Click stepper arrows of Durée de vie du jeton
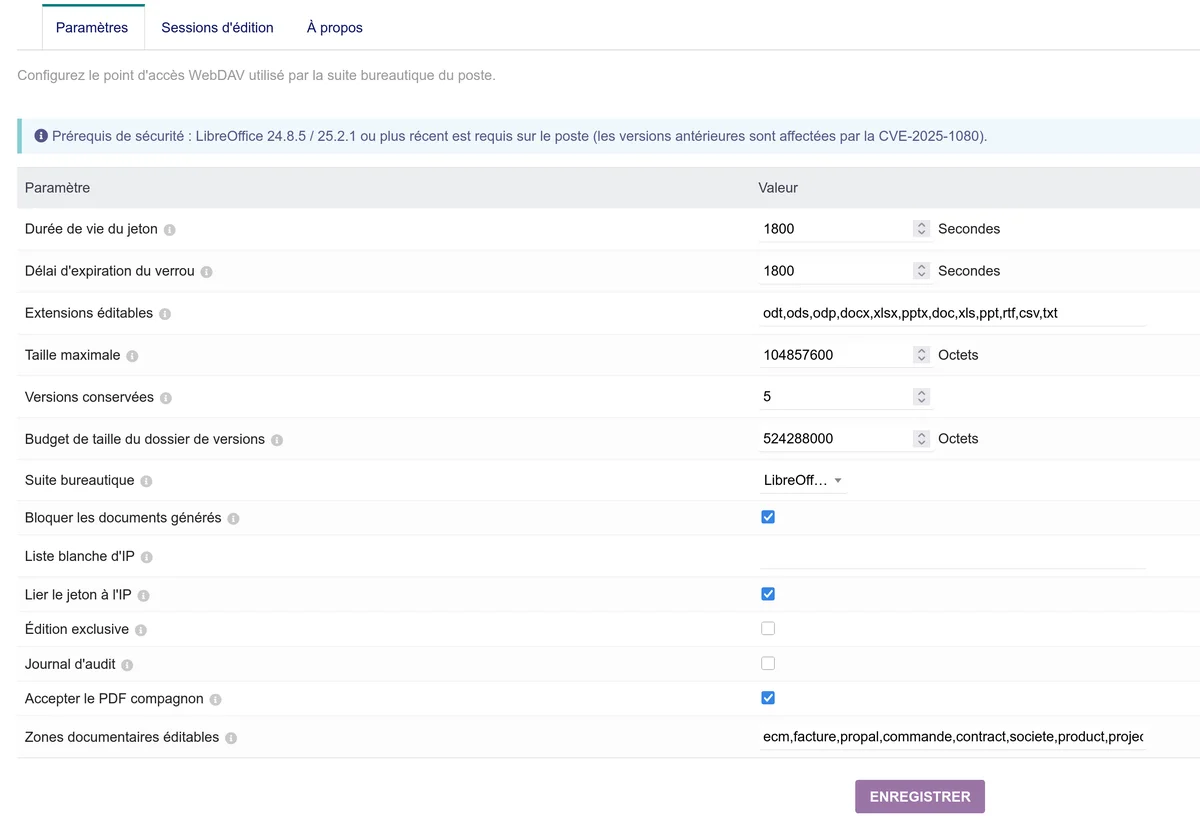 point(921,229)
